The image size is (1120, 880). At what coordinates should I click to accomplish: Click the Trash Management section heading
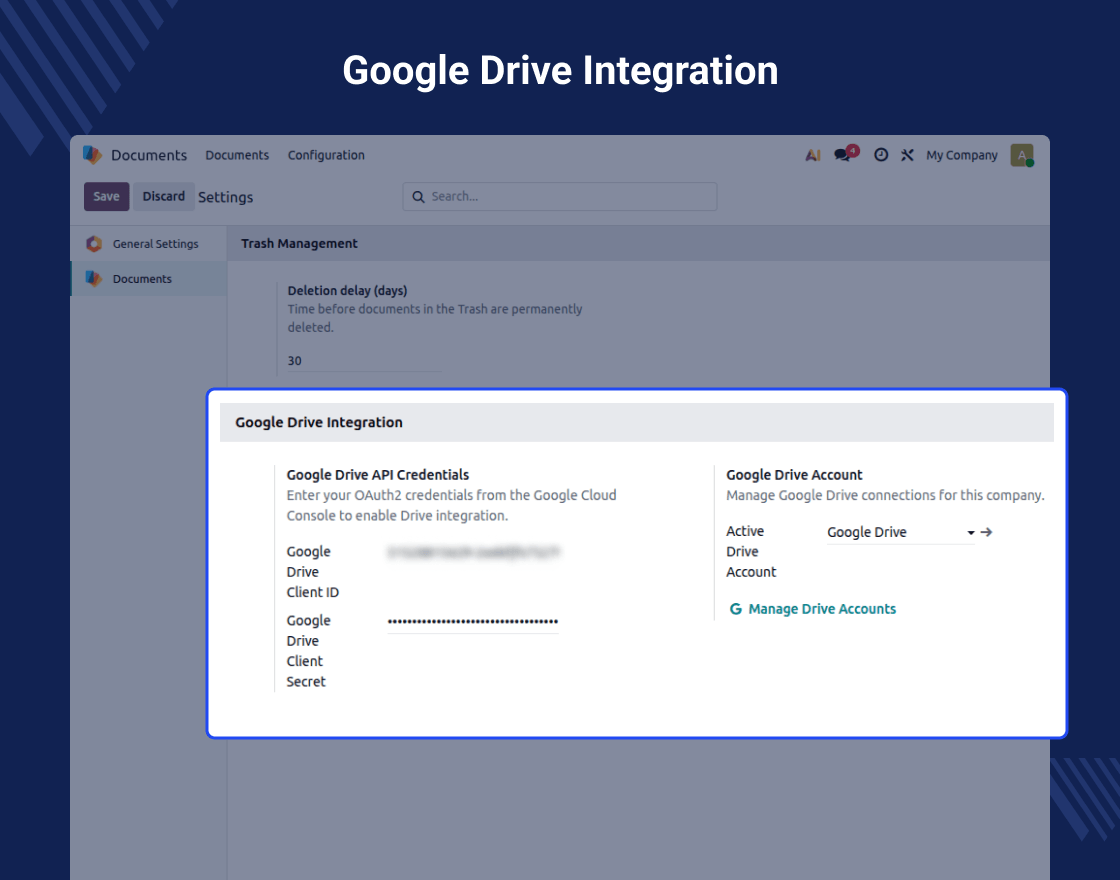pos(299,244)
